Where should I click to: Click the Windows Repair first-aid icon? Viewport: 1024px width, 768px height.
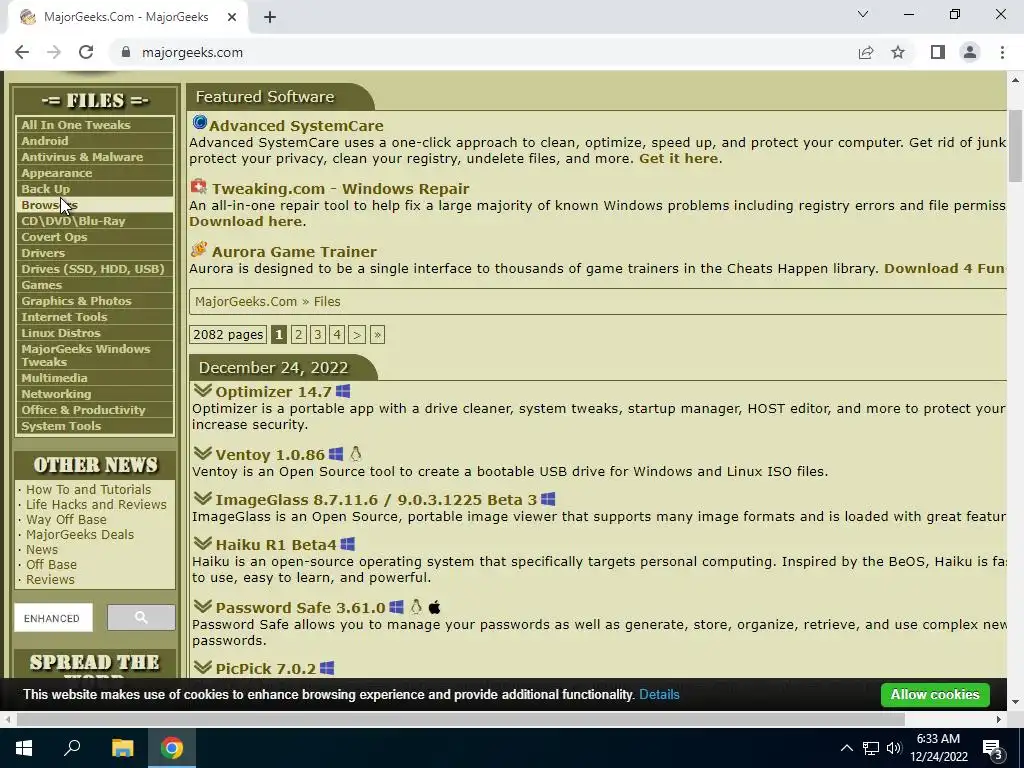point(199,187)
